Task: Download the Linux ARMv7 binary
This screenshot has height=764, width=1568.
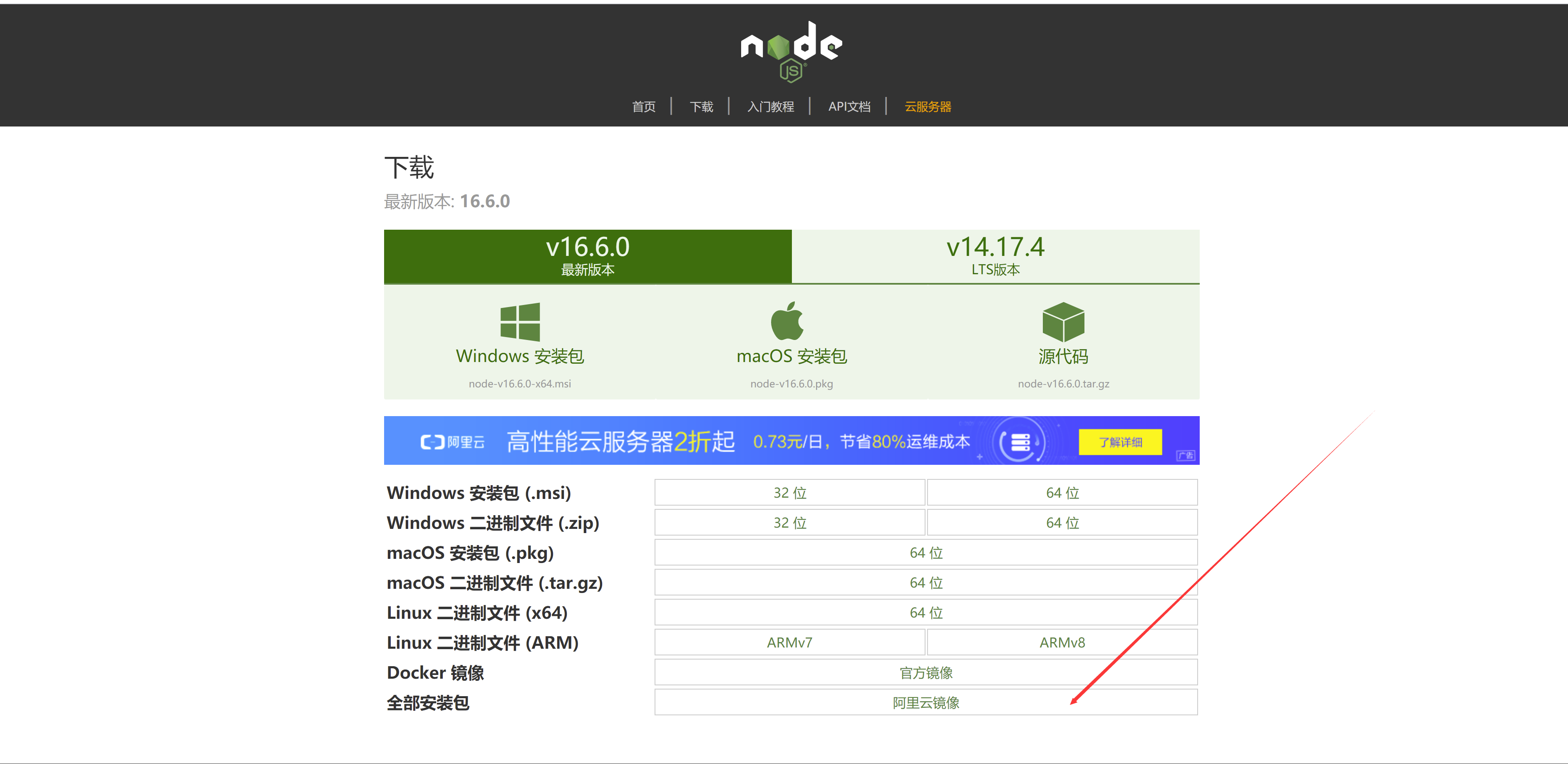Action: coord(789,642)
